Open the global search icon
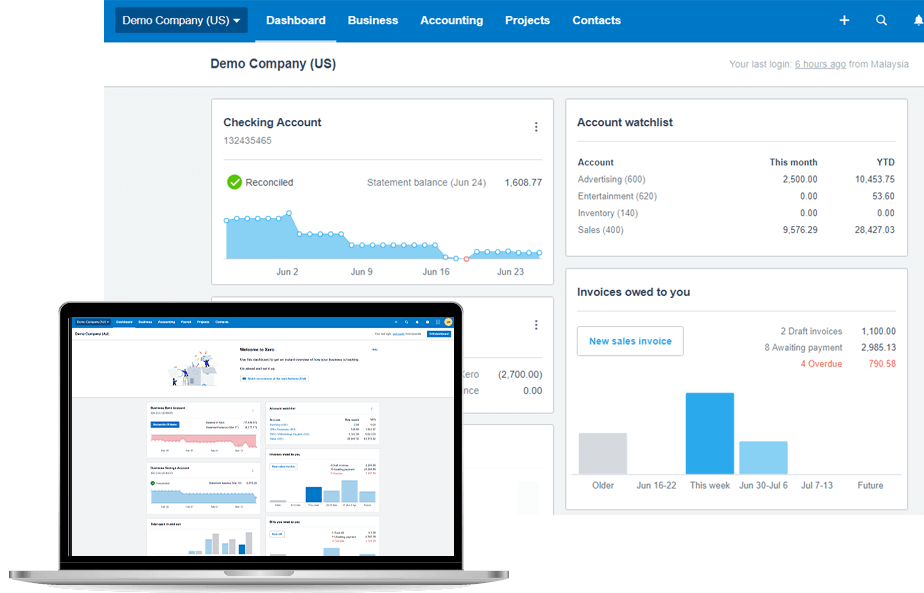Image resolution: width=924 pixels, height=593 pixels. point(881,20)
